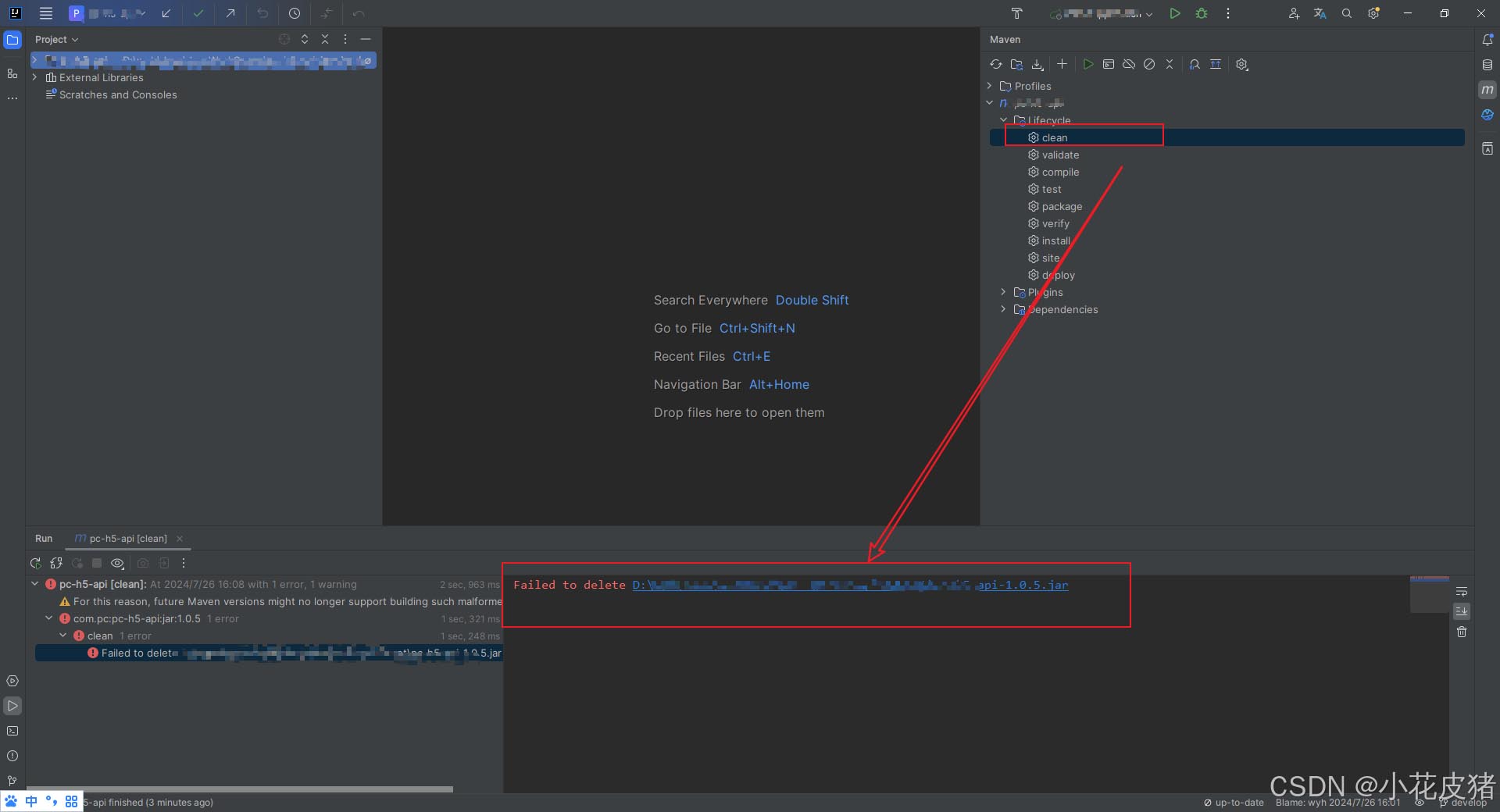Open Git tool window icon
The image size is (1500, 812).
[12, 781]
